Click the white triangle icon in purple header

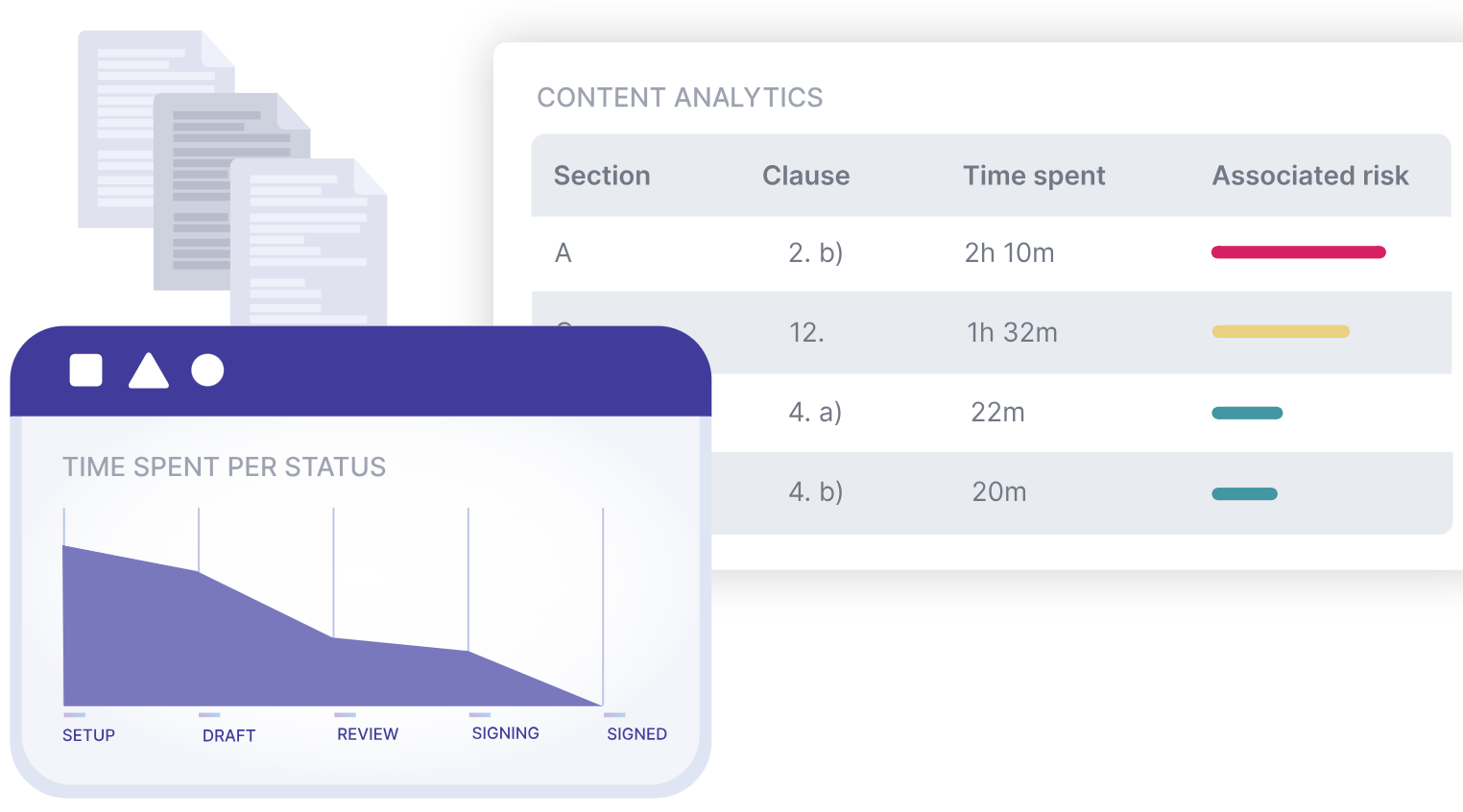pos(149,372)
